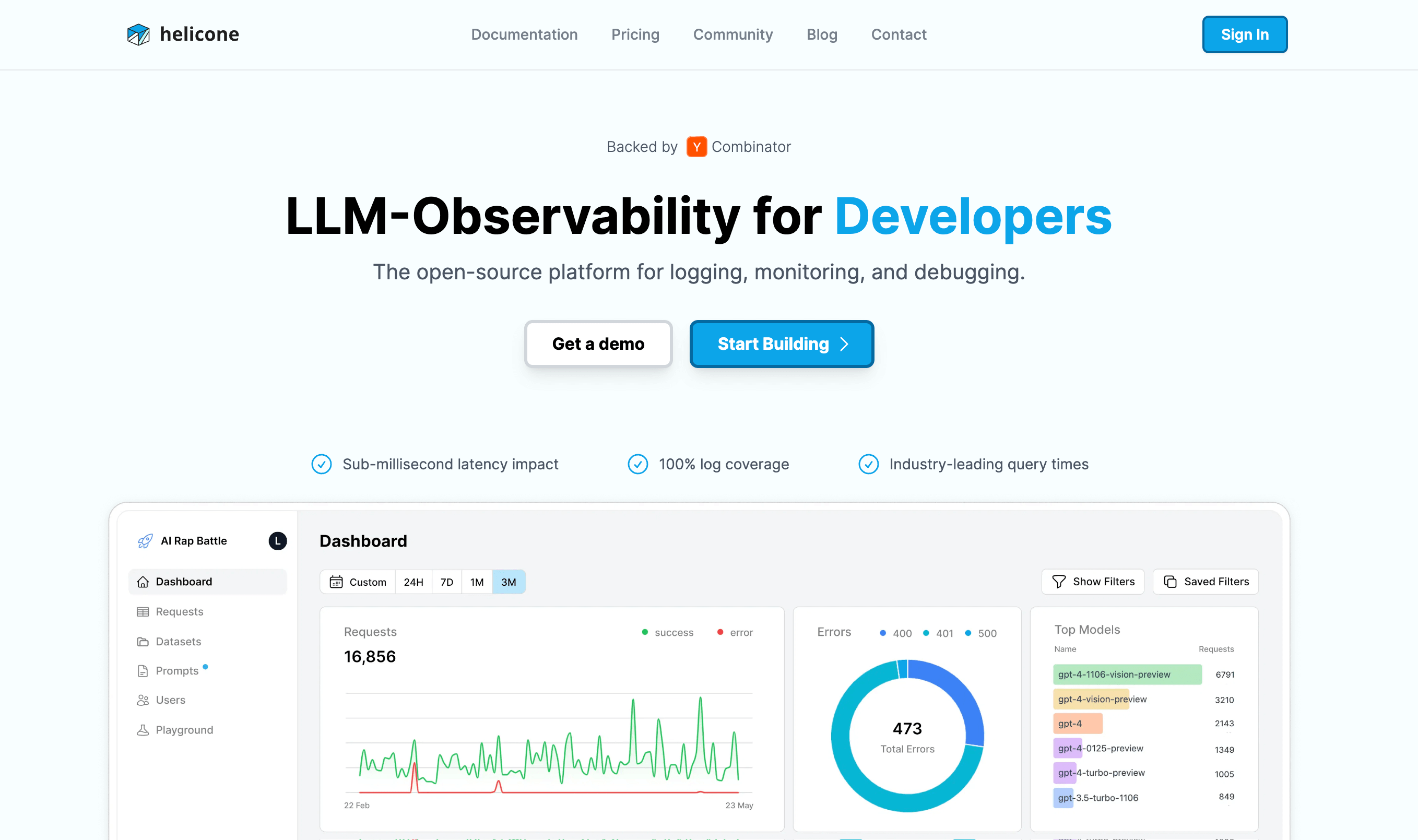This screenshot has width=1418, height=840.
Task: Click the Playground sidebar icon
Action: coord(142,729)
